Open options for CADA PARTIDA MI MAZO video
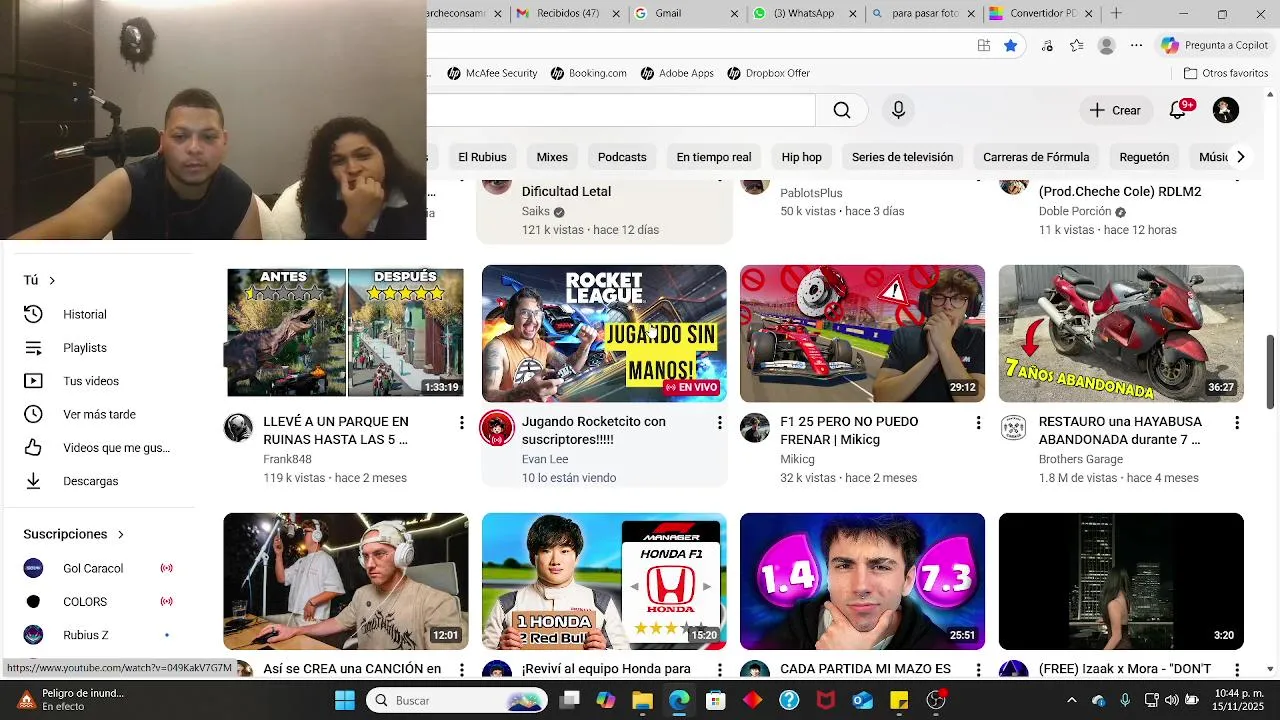The width and height of the screenshot is (1280, 720). tap(978, 670)
